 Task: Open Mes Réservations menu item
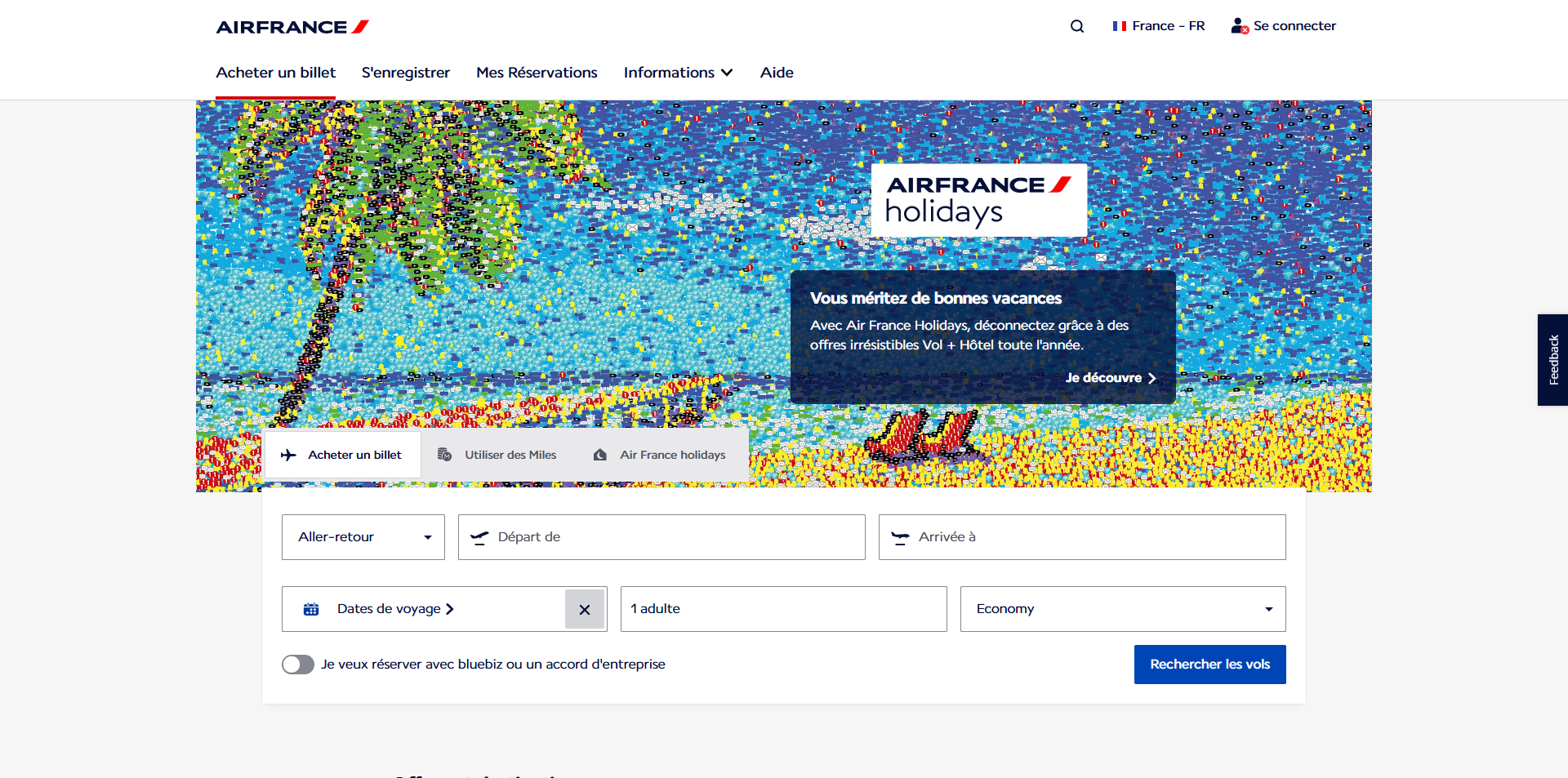(x=537, y=73)
